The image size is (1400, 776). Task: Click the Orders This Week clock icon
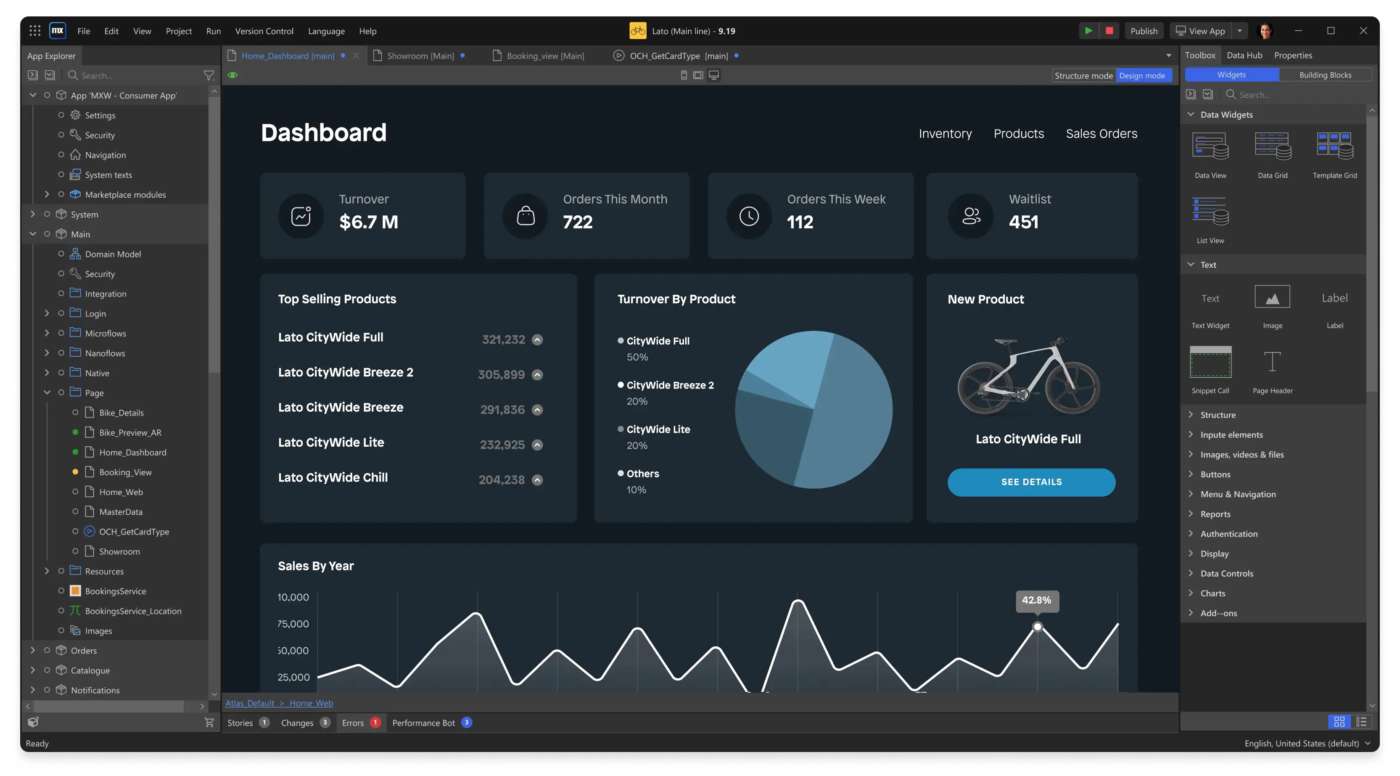point(748,216)
